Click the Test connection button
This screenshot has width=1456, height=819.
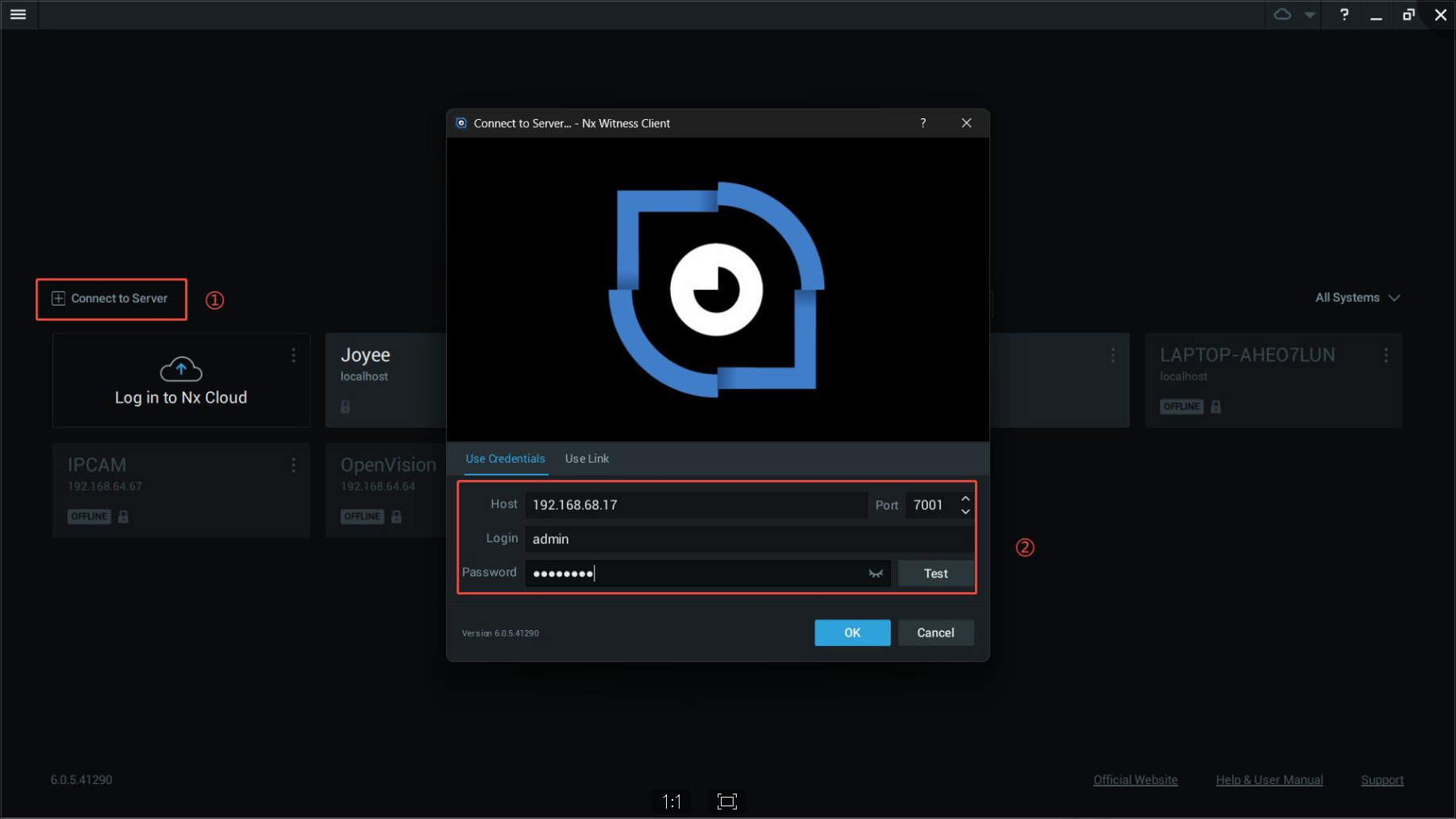(936, 574)
